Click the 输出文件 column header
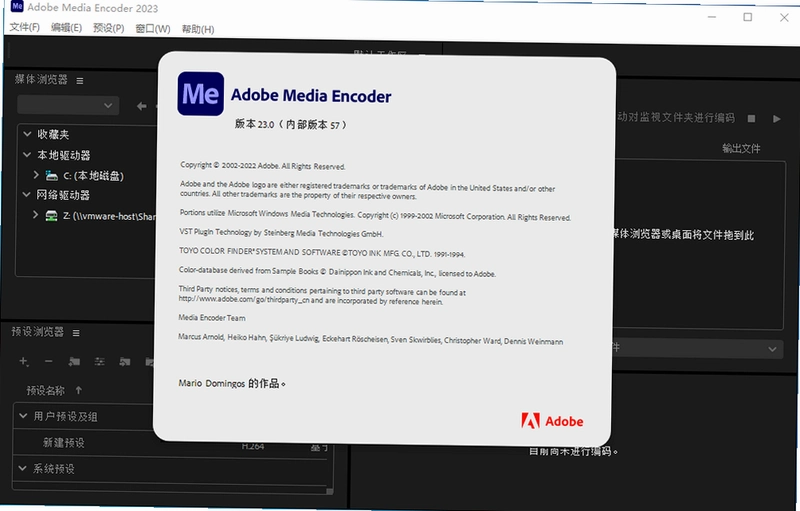This screenshot has height=511, width=800. pos(741,148)
